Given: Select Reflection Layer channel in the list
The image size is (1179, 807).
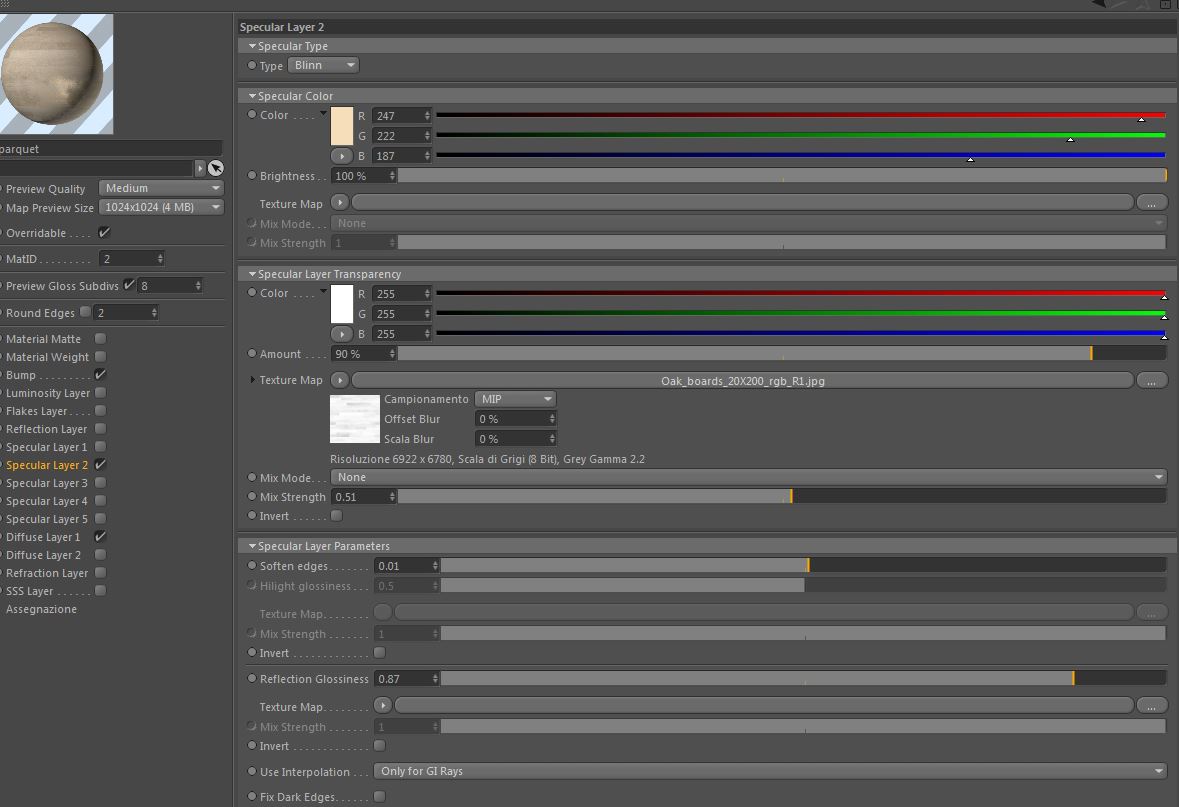Looking at the screenshot, I should (x=47, y=429).
